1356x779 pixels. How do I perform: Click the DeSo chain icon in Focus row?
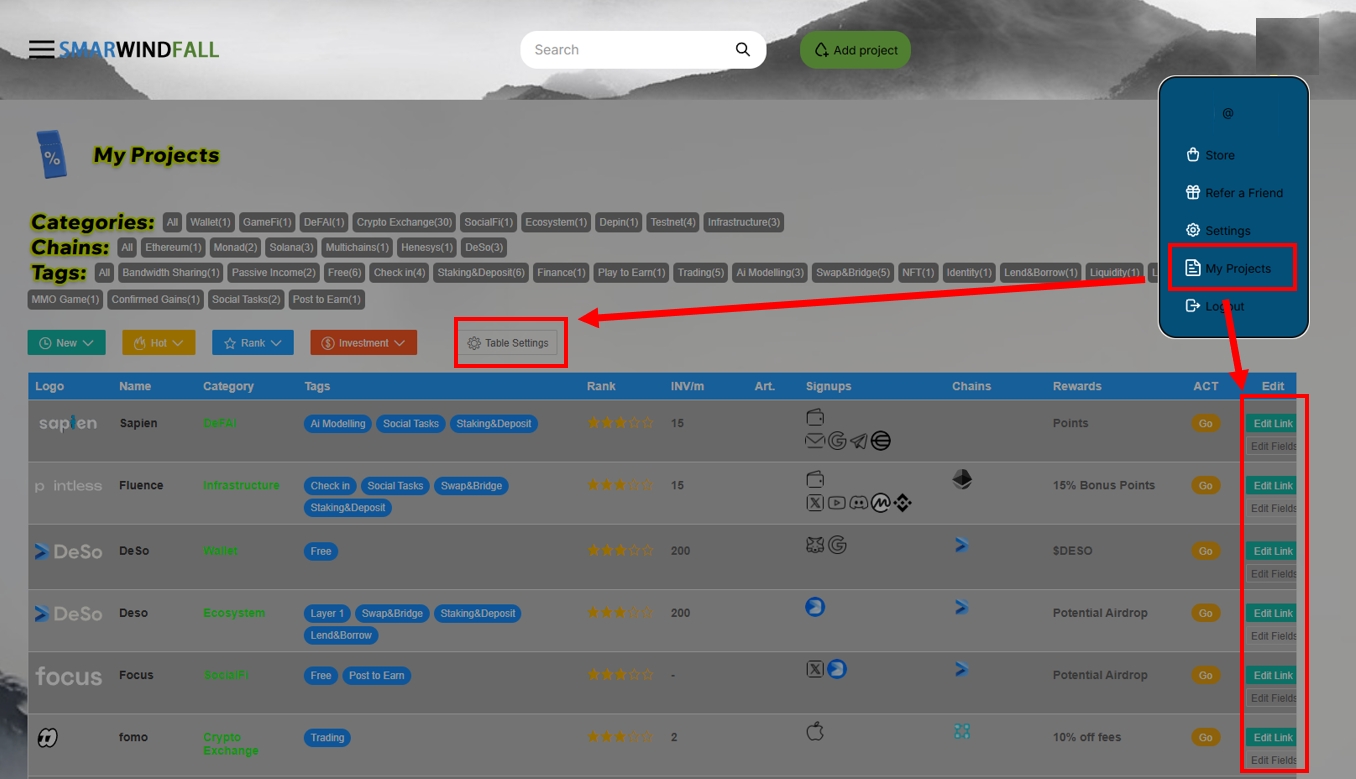pos(961,669)
